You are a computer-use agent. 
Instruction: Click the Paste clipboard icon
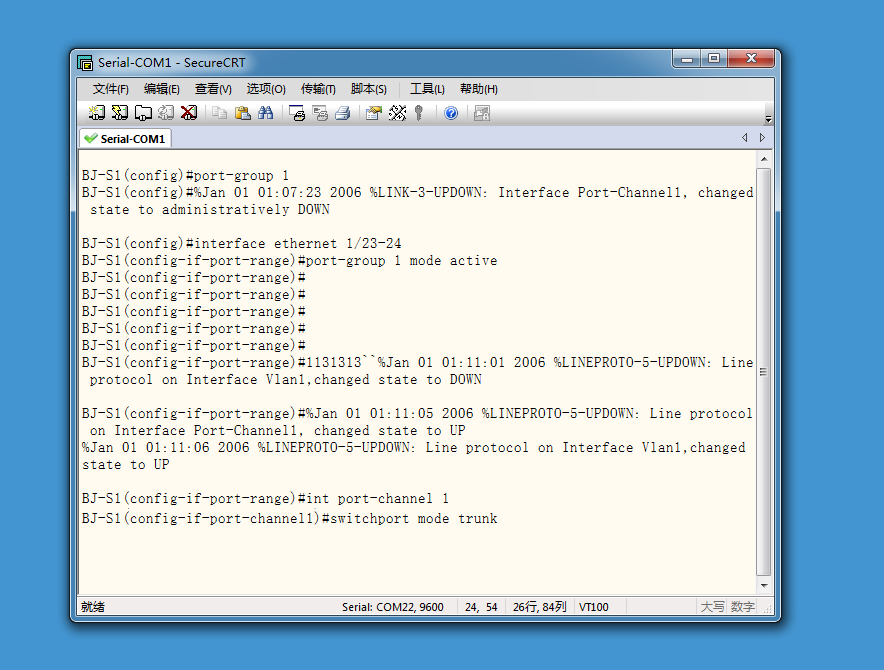(242, 113)
